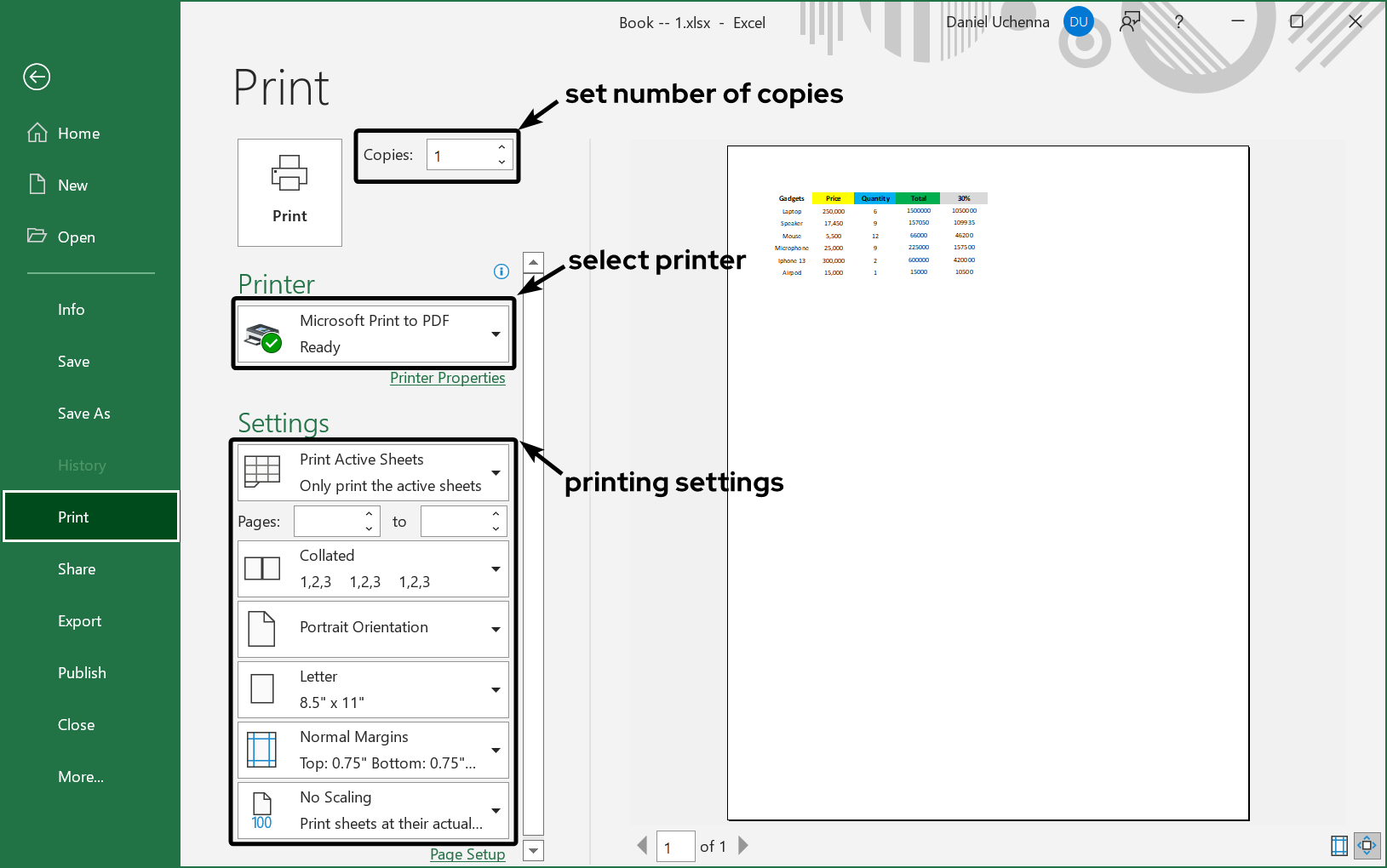Click the current page number field in preview
The image size is (1387, 868).
pyautogui.click(x=675, y=847)
